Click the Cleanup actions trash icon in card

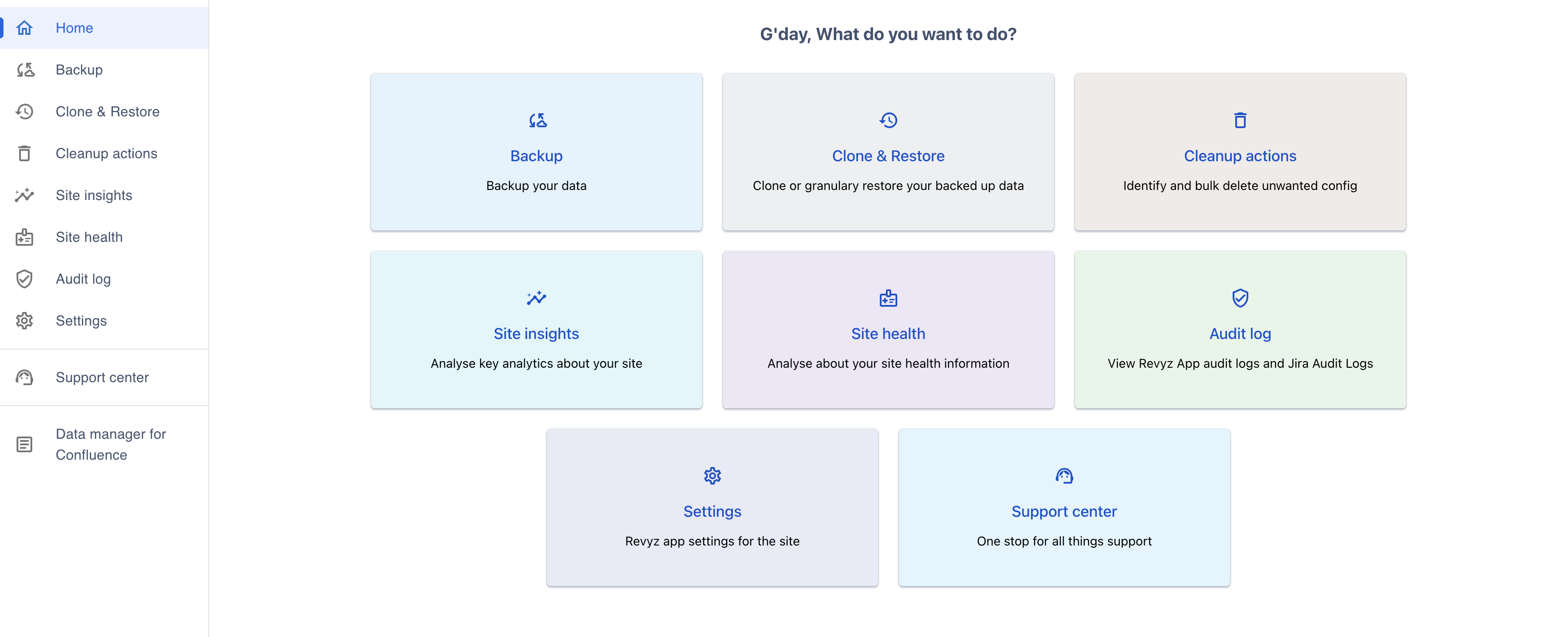click(x=1240, y=121)
